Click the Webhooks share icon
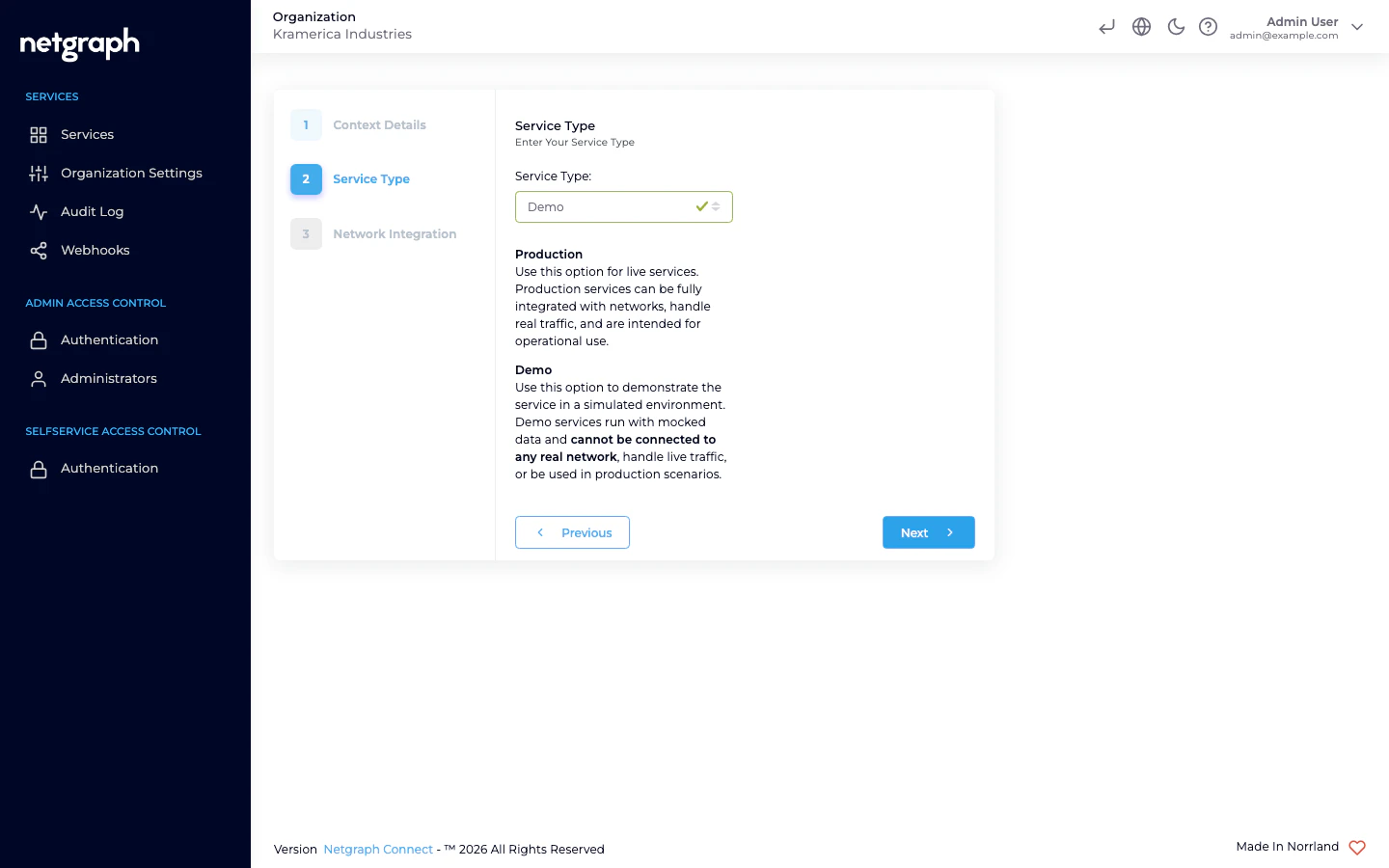Screen dimensions: 1389x868 pyautogui.click(x=39, y=250)
